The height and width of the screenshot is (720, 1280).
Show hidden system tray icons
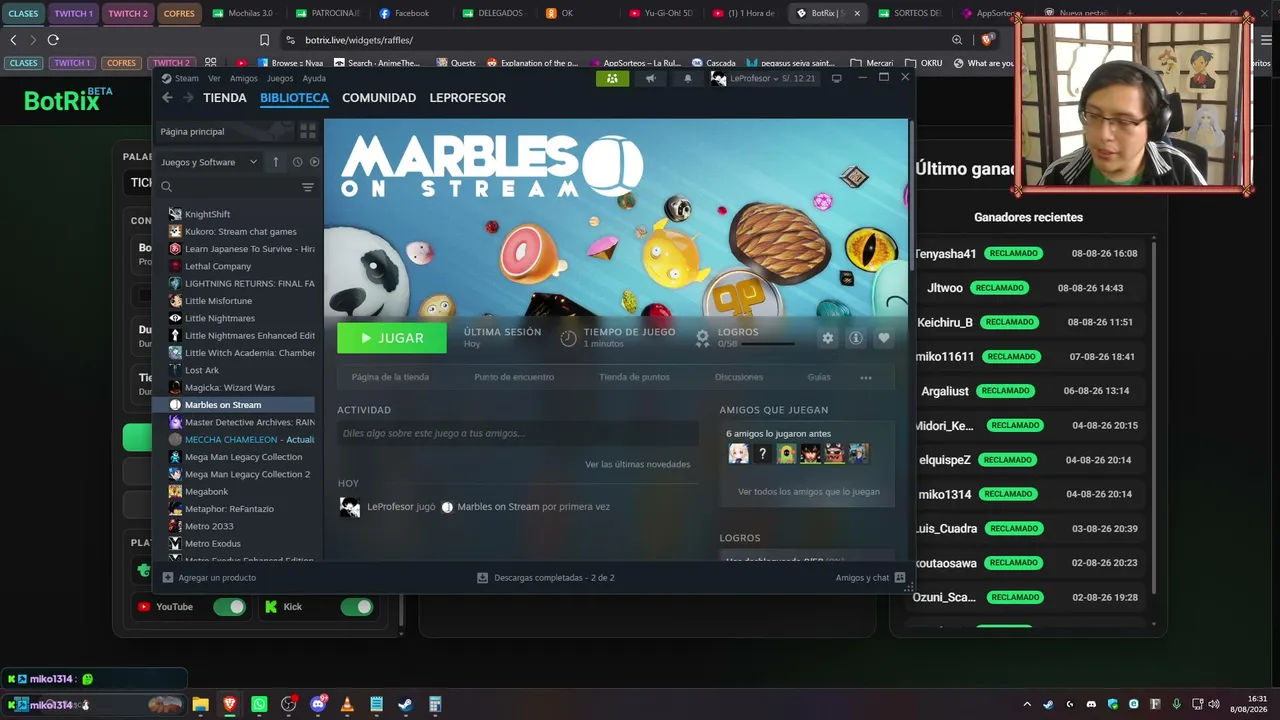(1027, 705)
